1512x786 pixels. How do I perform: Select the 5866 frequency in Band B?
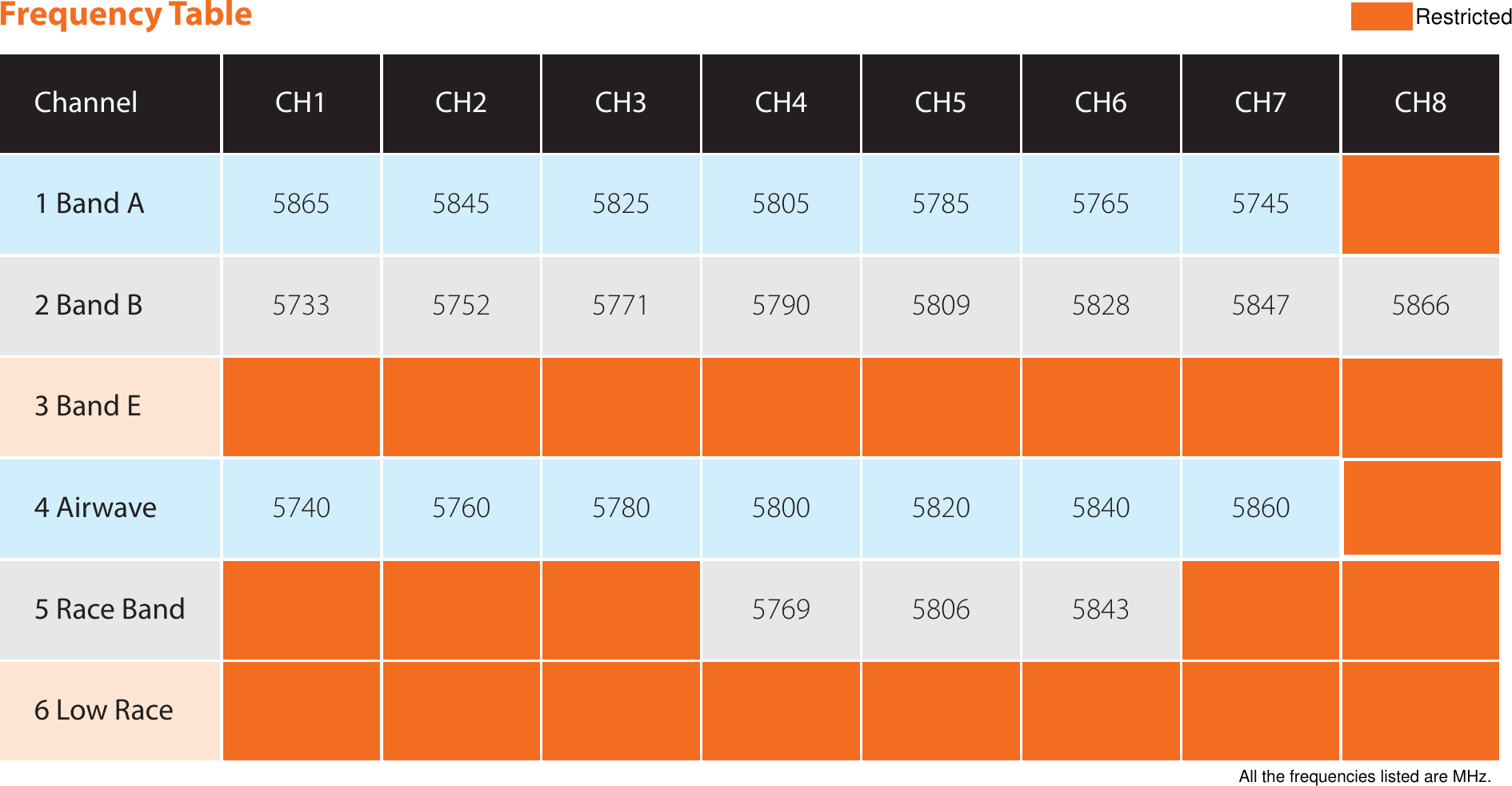(x=1420, y=305)
